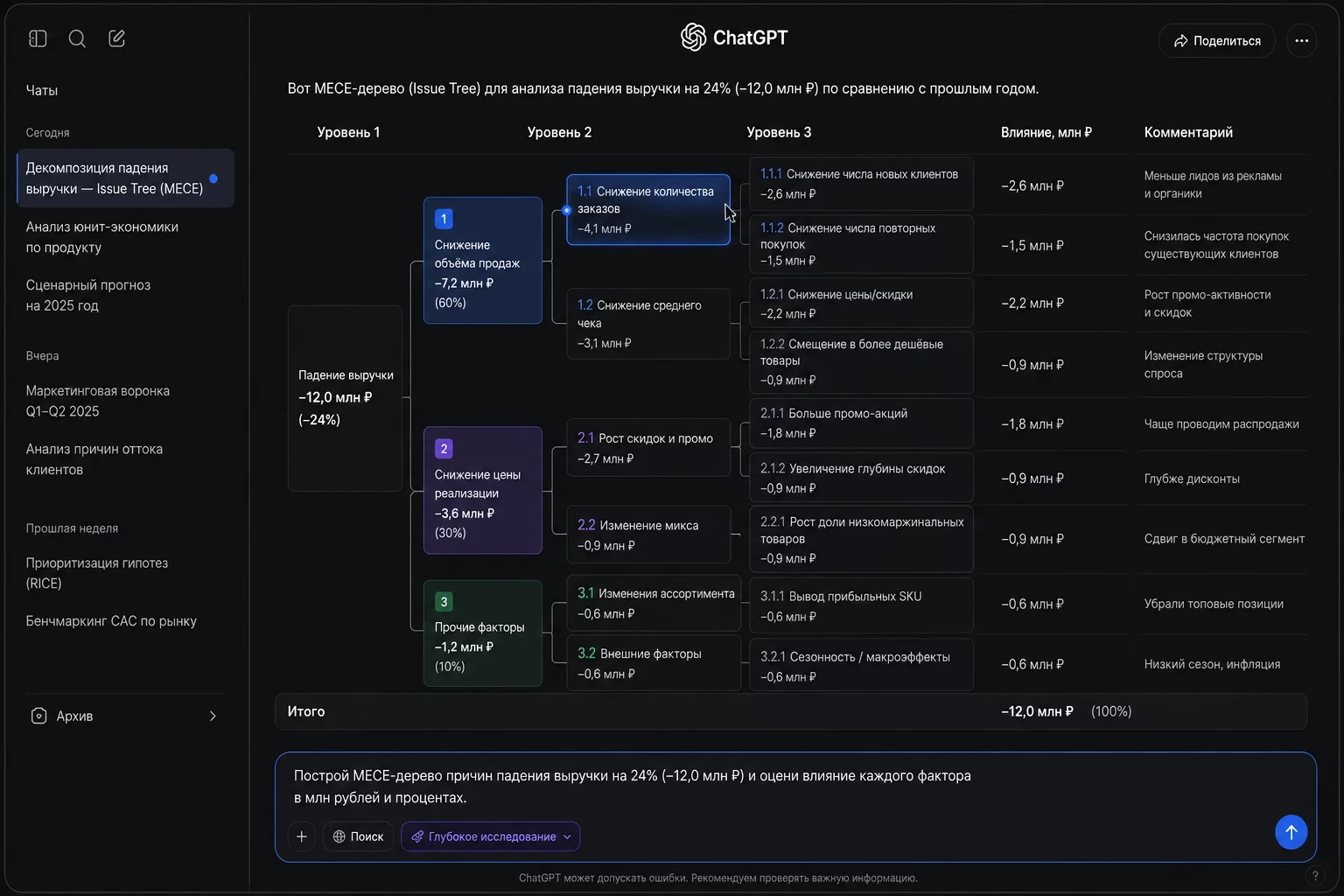Click the plus attach icon in composer
The image size is (1344, 896).
(x=302, y=836)
